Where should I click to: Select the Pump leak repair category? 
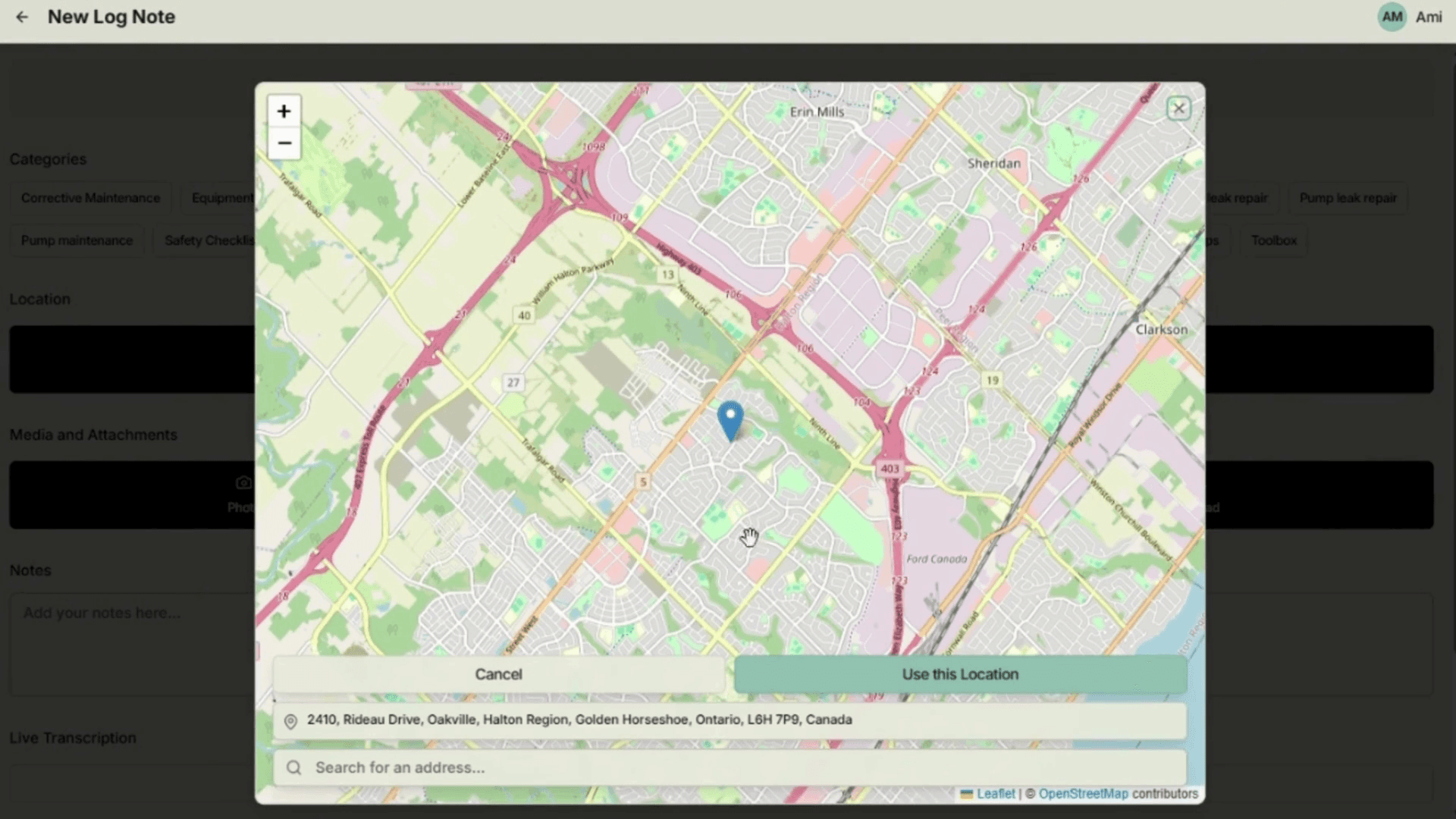tap(1348, 198)
